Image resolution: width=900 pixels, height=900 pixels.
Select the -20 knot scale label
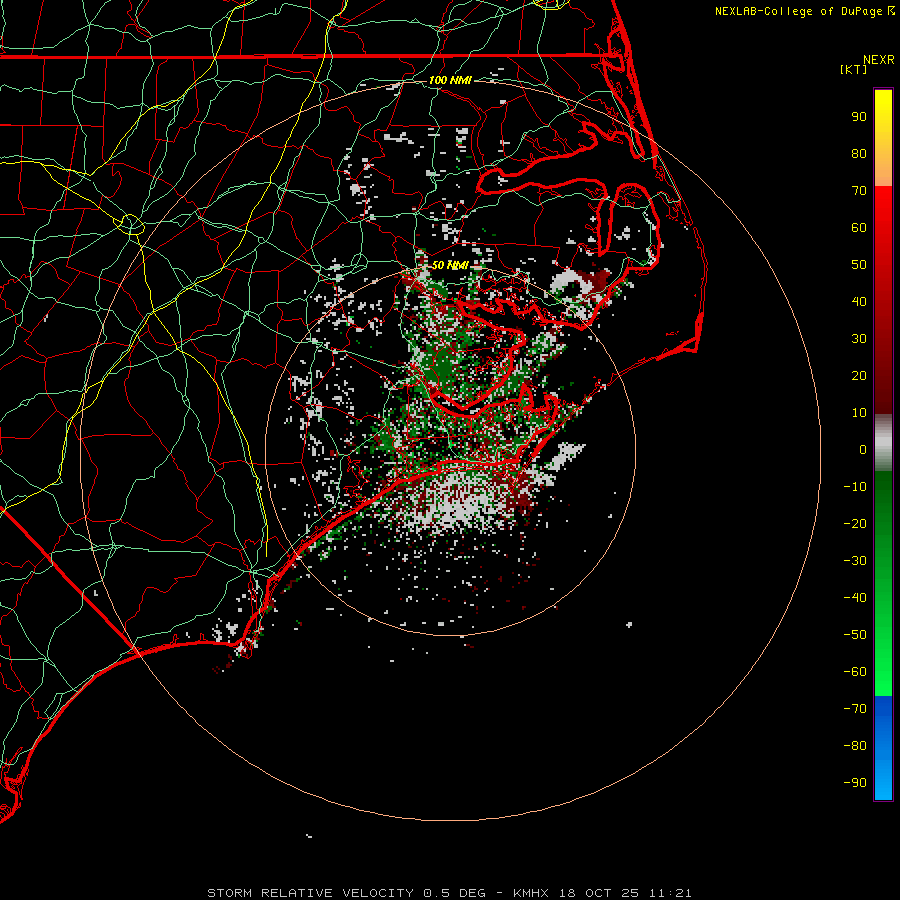point(855,524)
